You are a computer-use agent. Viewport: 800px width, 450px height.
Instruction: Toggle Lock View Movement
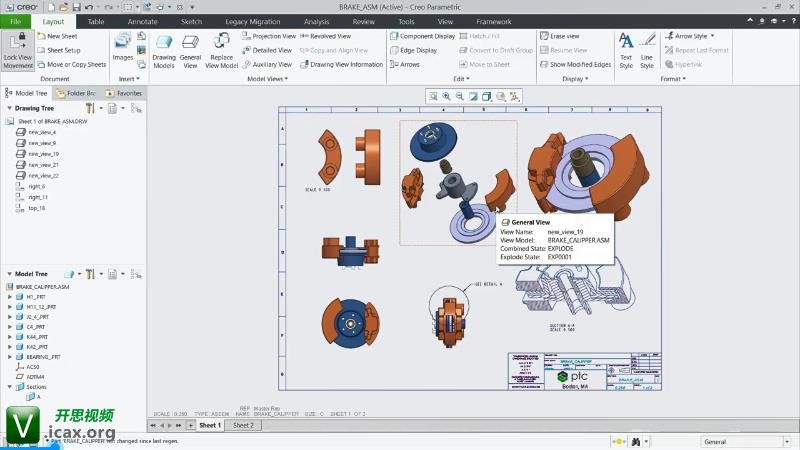click(x=17, y=50)
